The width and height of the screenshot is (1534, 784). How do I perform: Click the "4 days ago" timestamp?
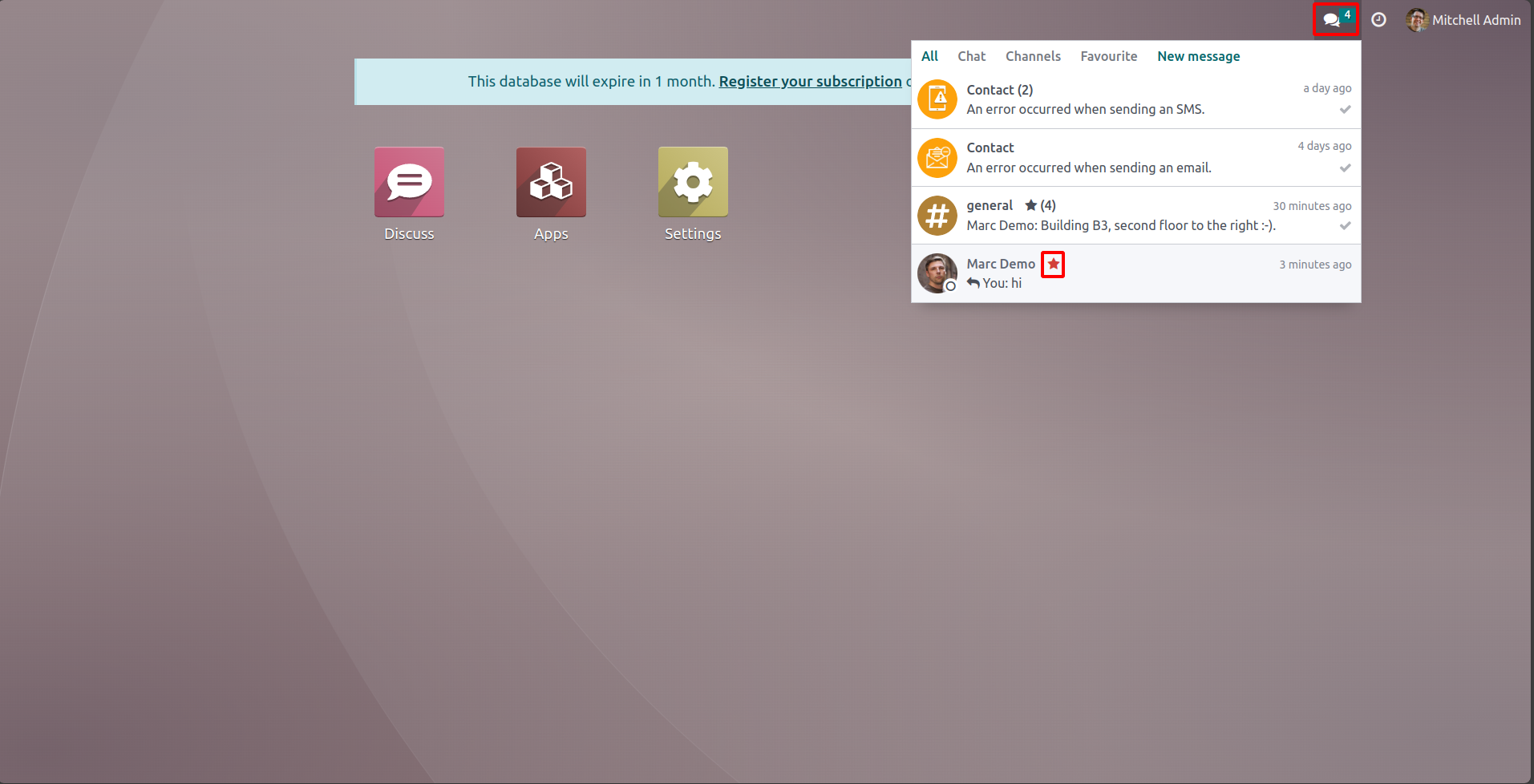pyautogui.click(x=1325, y=146)
